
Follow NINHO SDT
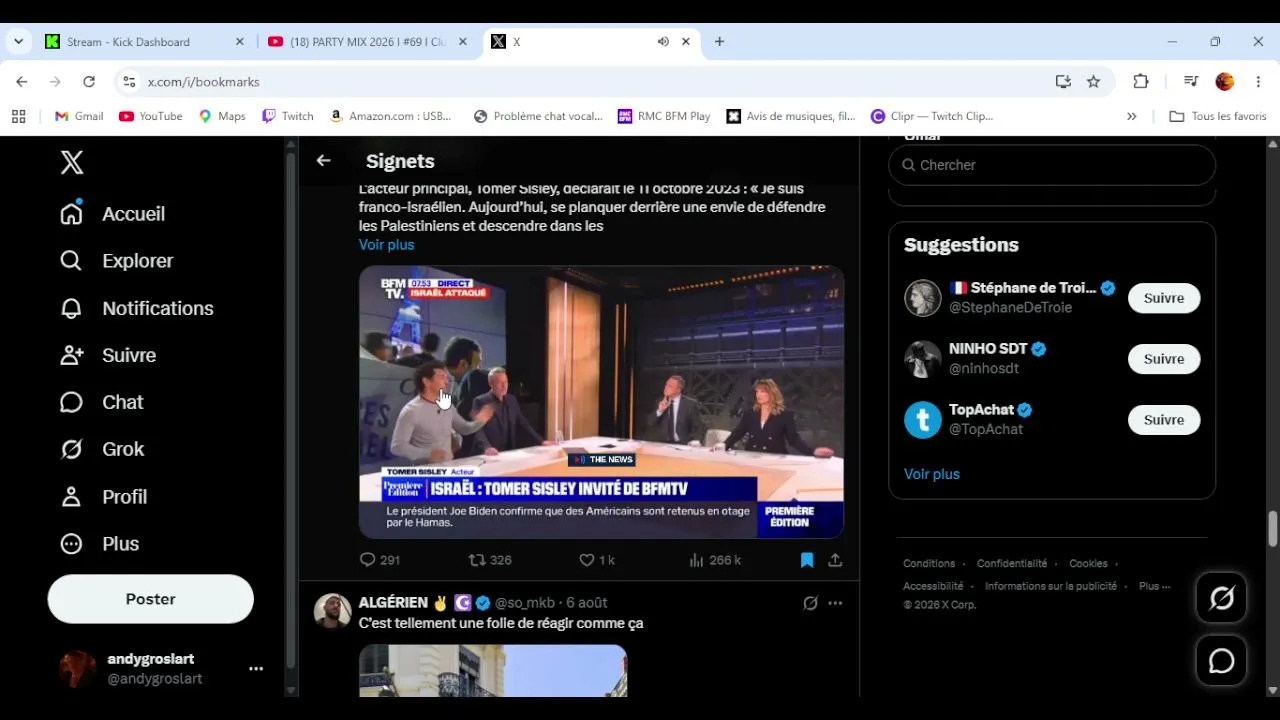point(1164,359)
